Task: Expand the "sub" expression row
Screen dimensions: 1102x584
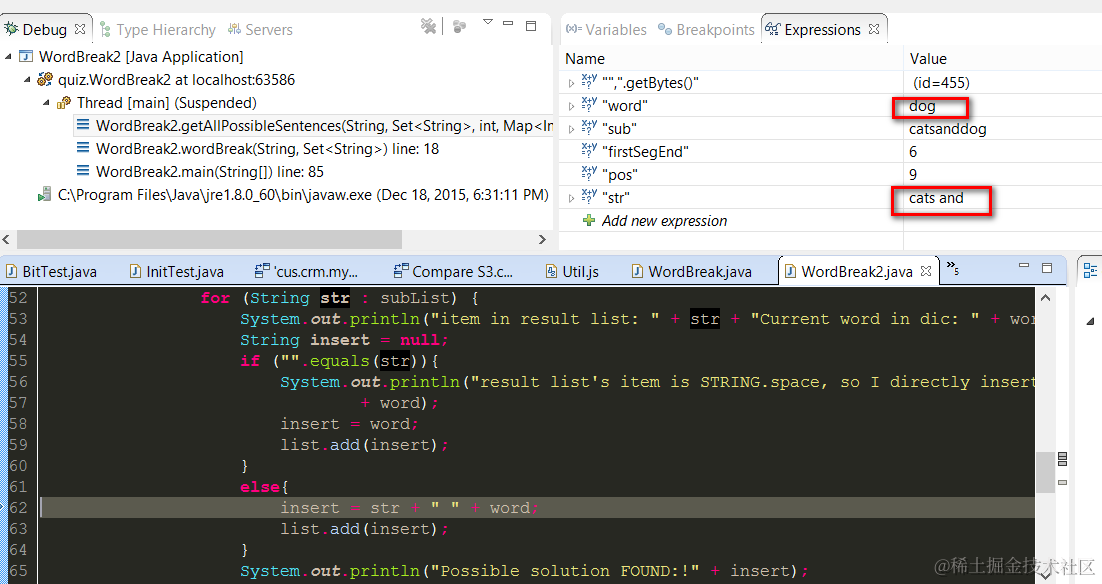Action: click(571, 129)
